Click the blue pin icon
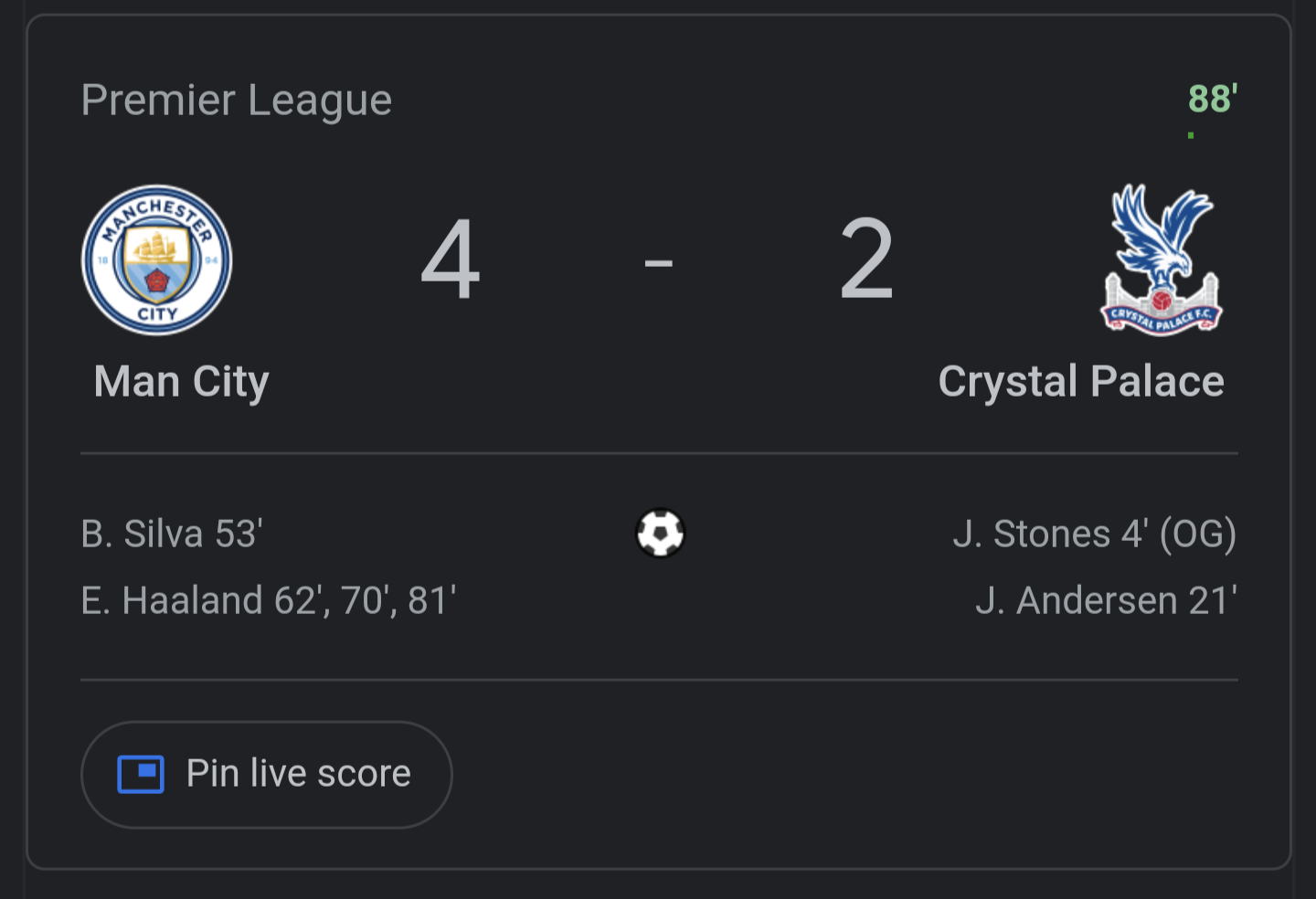The height and width of the screenshot is (899, 1316). point(141,775)
